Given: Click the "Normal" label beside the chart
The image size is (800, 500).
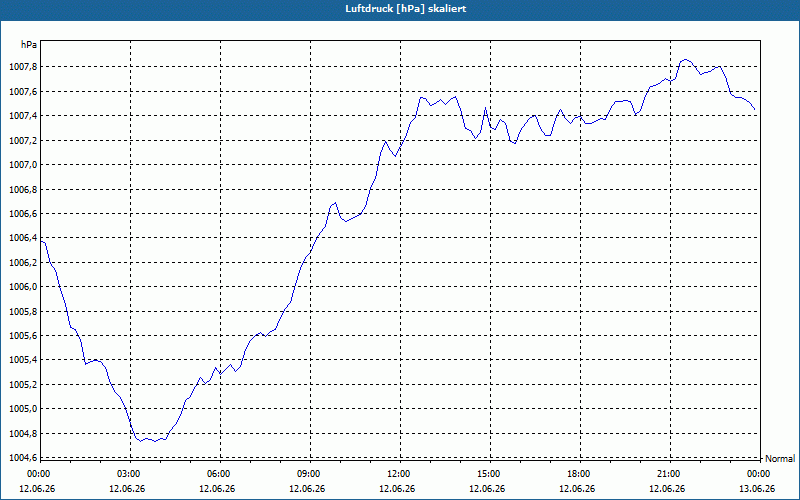Looking at the screenshot, I should tap(780, 459).
